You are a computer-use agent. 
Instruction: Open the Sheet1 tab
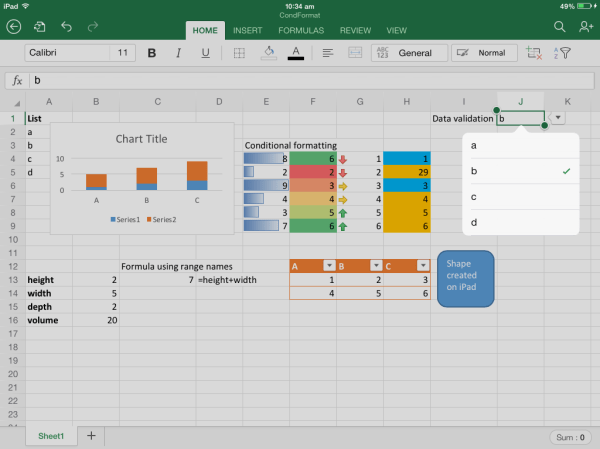pos(51,436)
